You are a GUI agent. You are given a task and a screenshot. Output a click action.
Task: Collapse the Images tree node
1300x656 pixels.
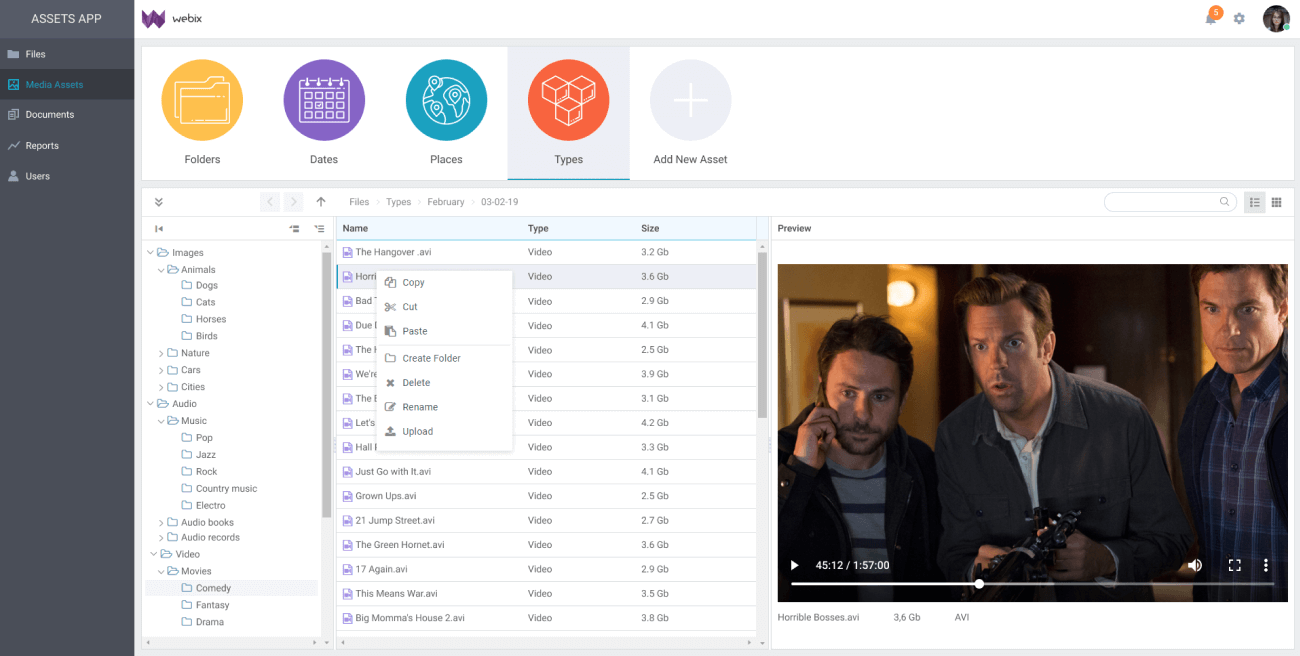coord(151,253)
